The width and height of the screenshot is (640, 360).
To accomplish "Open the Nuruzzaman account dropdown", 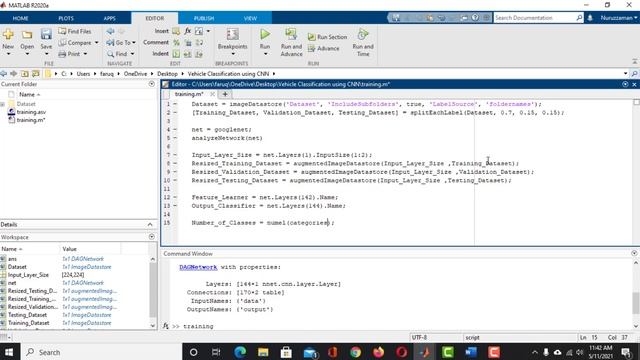I will click(x=618, y=18).
